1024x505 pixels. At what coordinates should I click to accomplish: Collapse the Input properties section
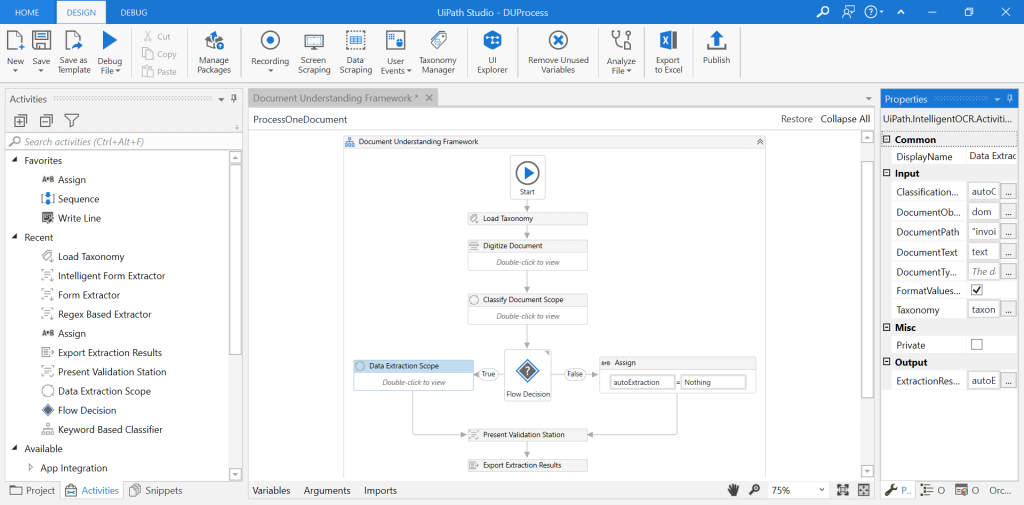(887, 174)
